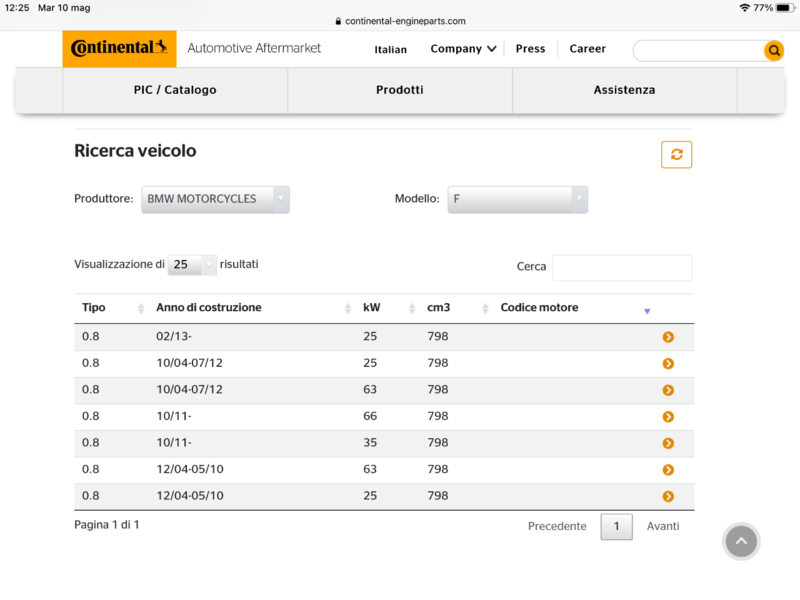Image resolution: width=800 pixels, height=600 pixels.
Task: Click the Press link
Action: 530,49
